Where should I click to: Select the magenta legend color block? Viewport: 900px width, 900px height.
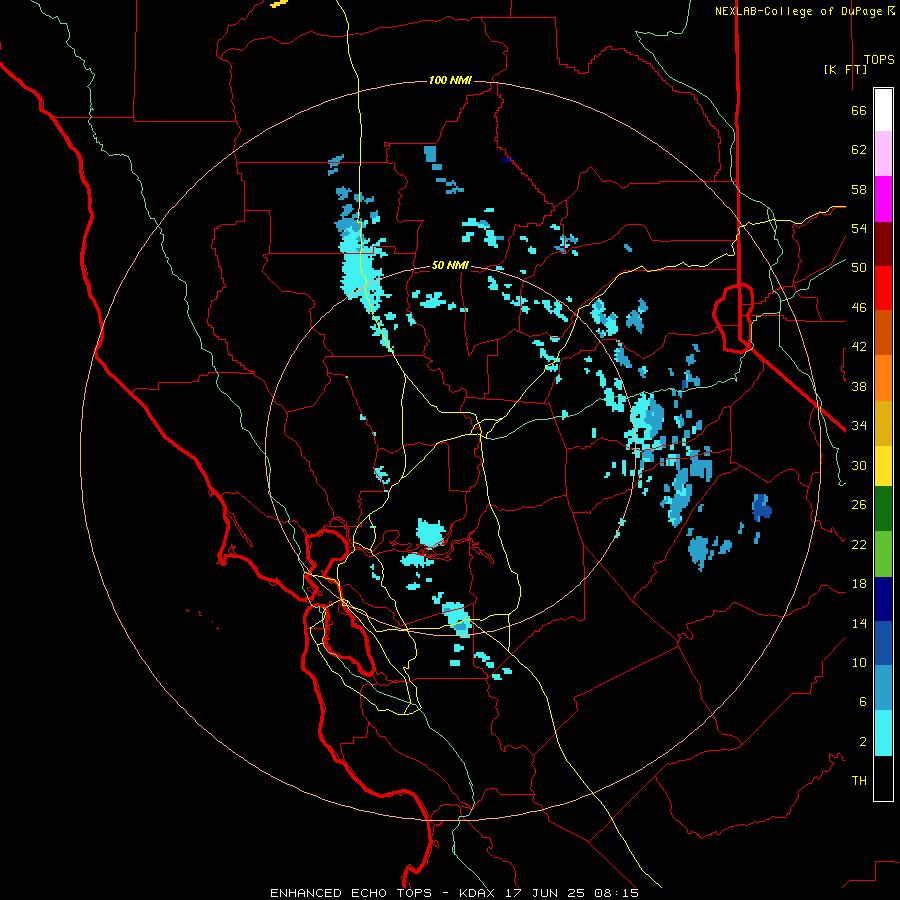point(883,199)
